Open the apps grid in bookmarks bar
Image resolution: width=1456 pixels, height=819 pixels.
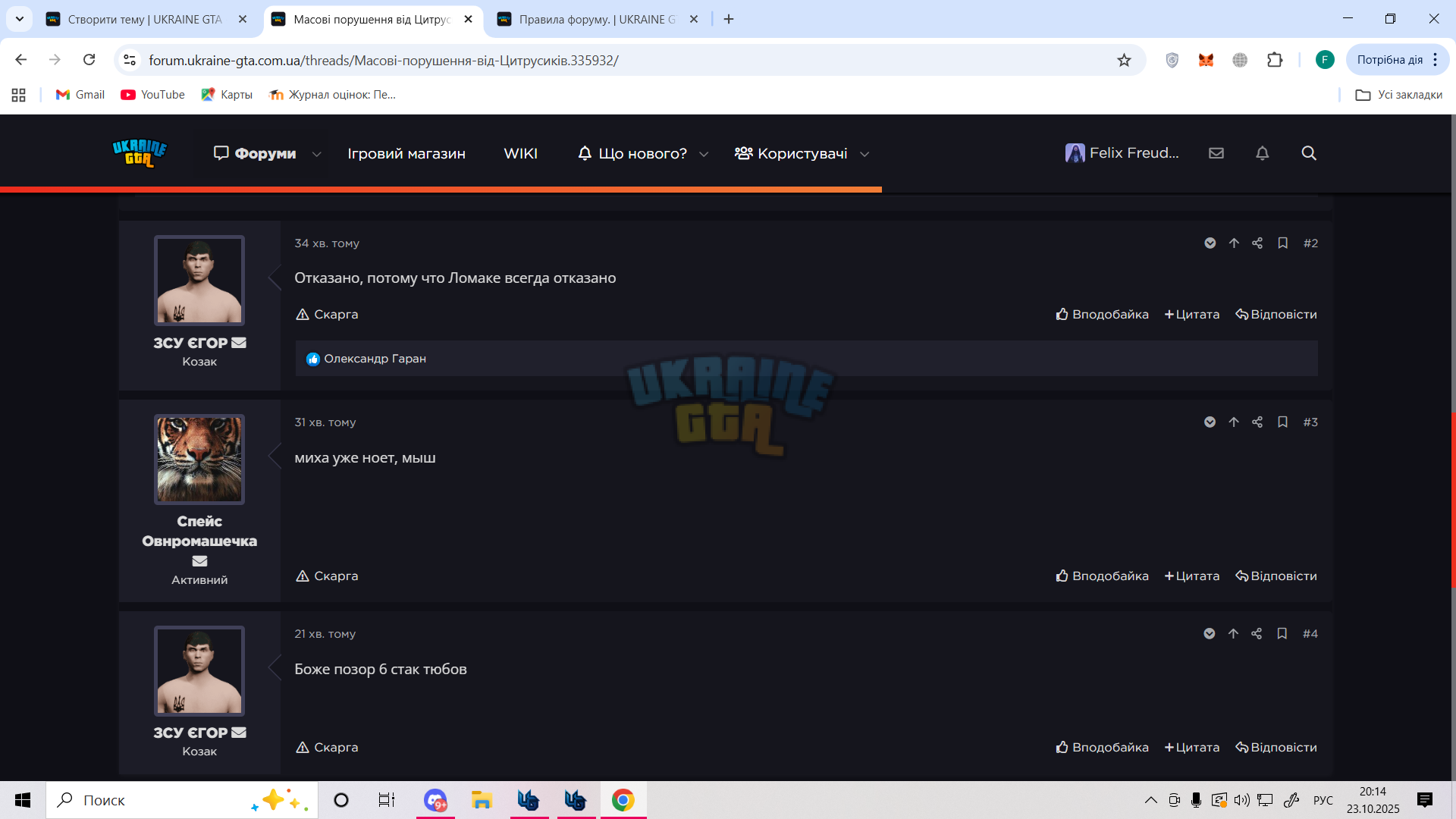(x=19, y=95)
